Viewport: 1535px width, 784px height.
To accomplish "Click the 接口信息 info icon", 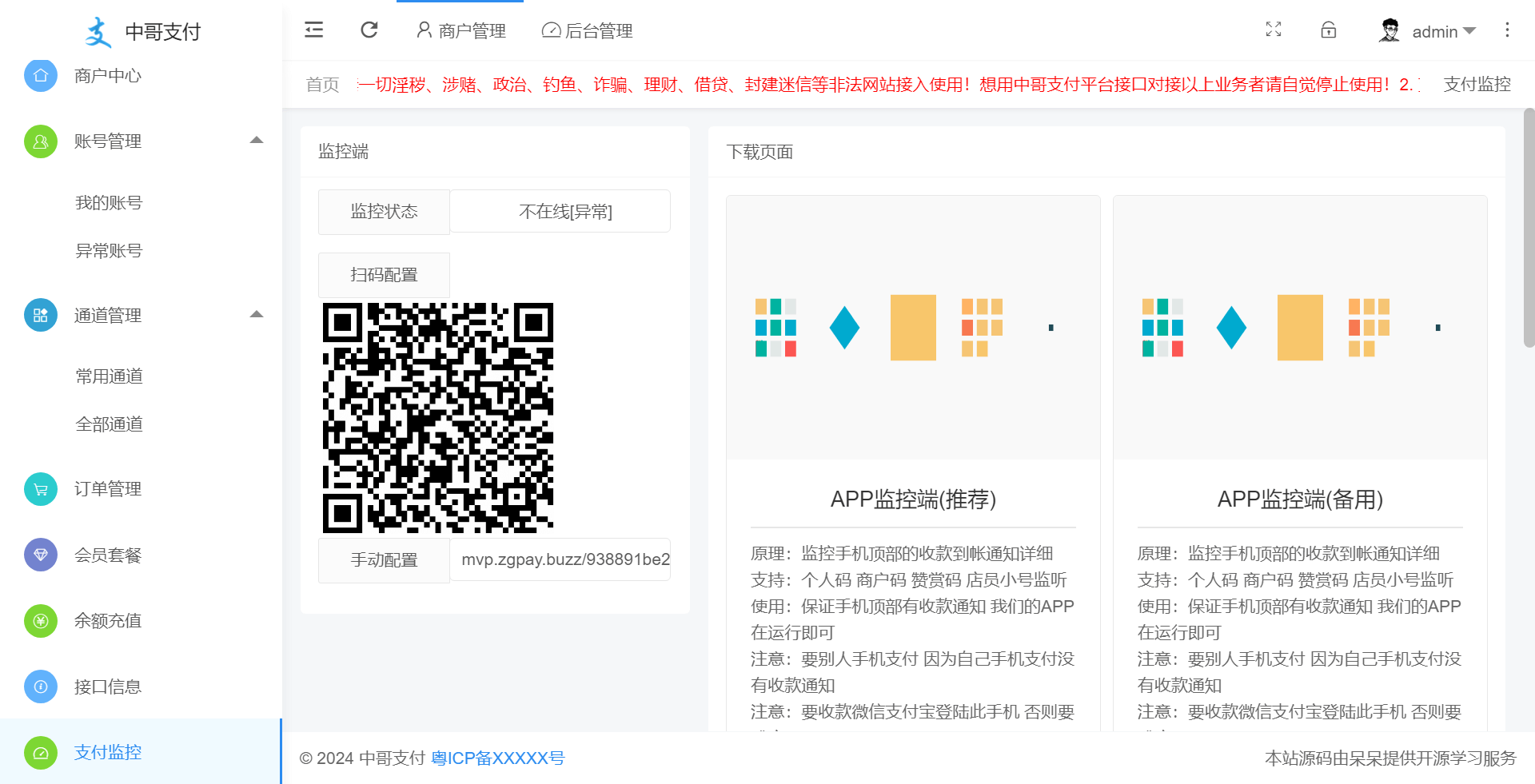I will (41, 686).
